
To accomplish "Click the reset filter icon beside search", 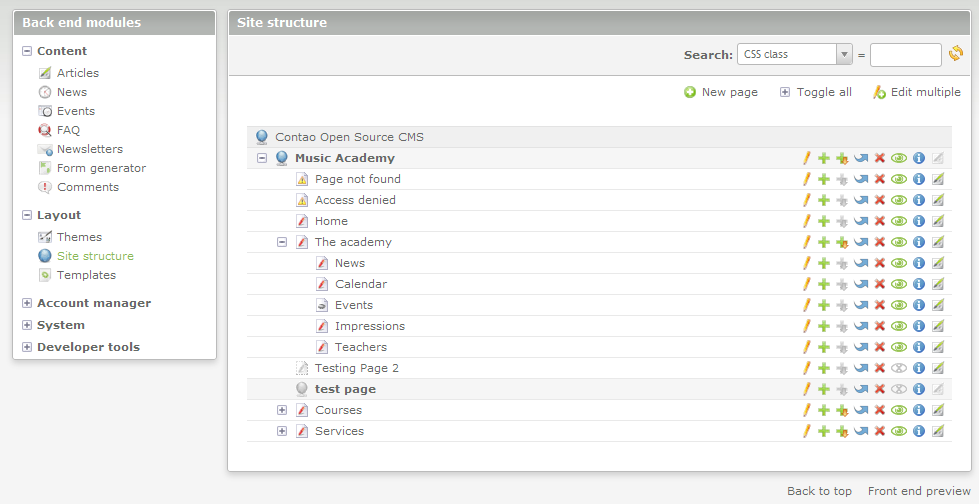I will click(956, 54).
